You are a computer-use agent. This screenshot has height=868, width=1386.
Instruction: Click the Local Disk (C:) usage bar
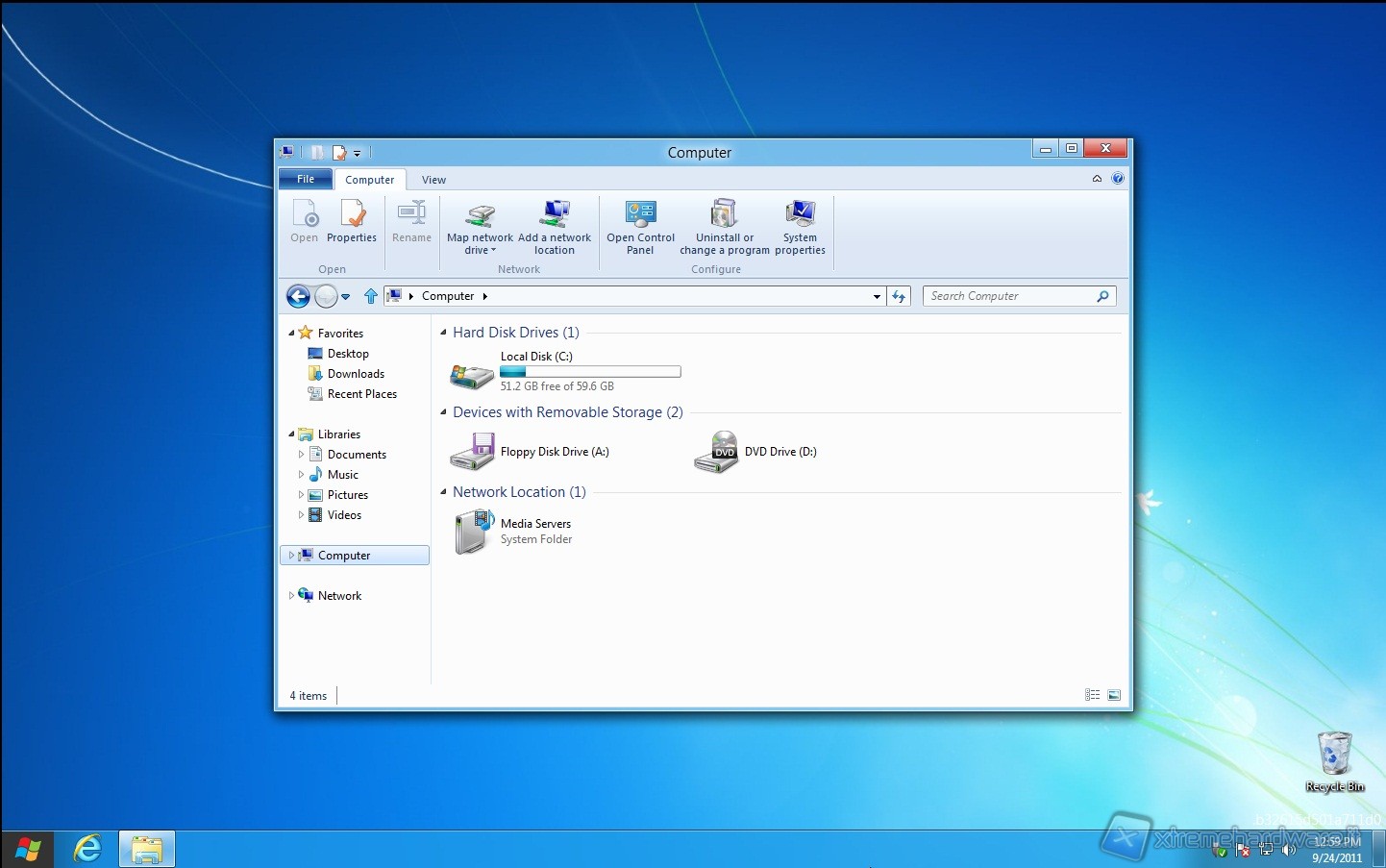pos(590,372)
